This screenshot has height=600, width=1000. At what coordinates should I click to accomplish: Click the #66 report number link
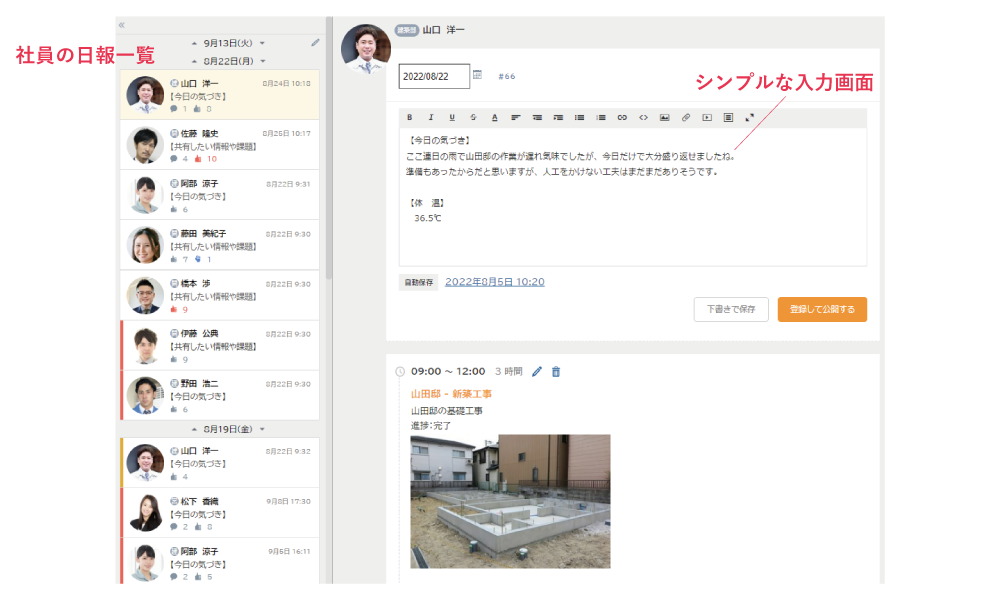[507, 77]
